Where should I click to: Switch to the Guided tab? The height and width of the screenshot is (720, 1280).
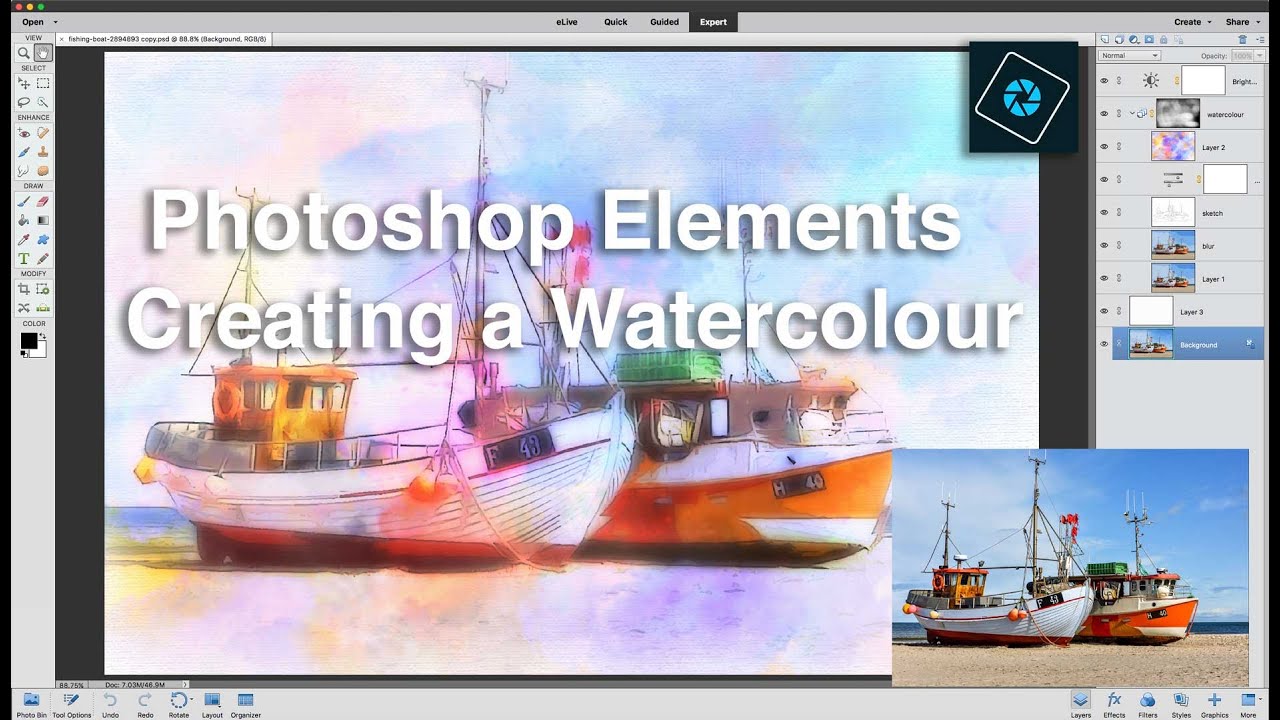pyautogui.click(x=664, y=21)
